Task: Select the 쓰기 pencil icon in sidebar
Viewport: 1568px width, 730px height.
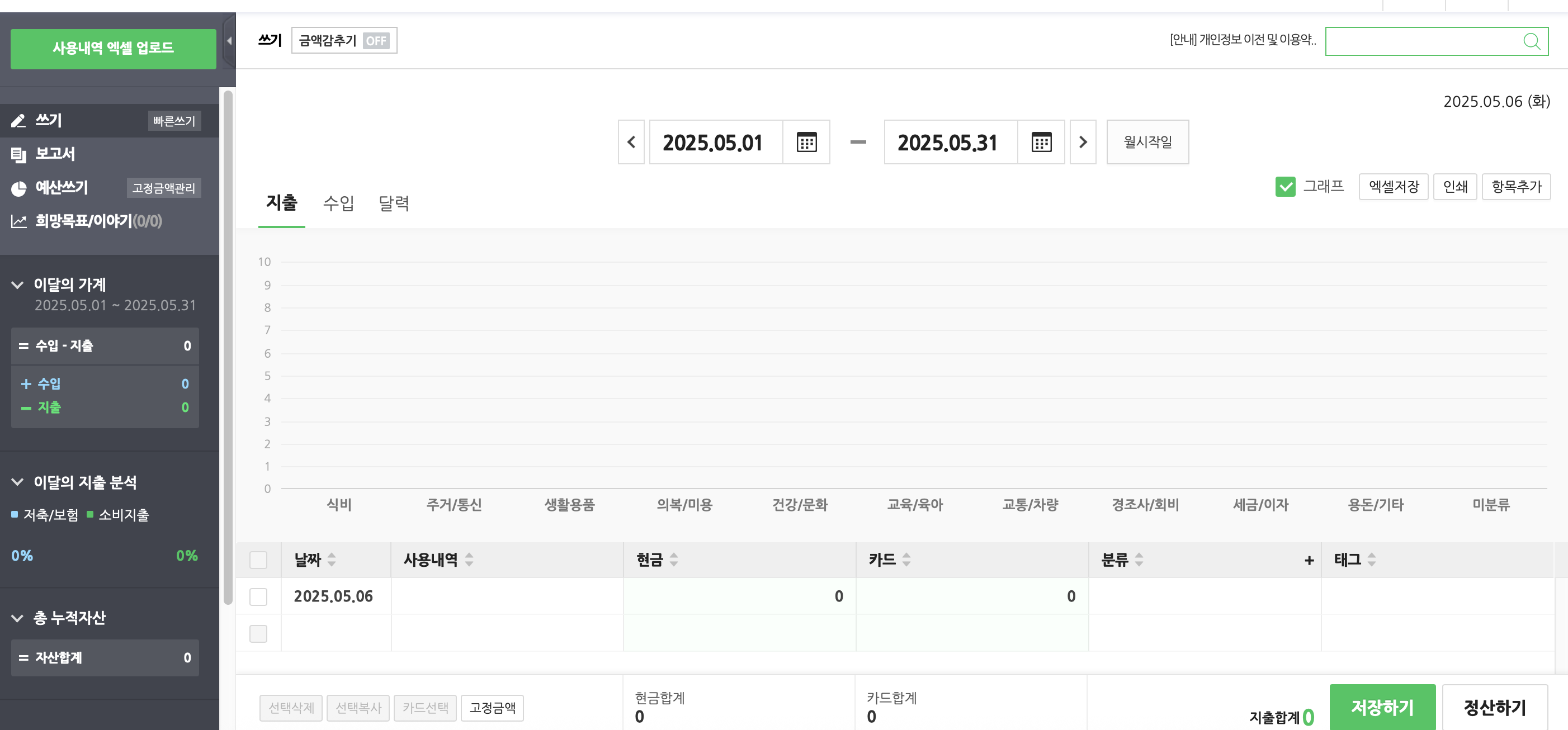Action: 18,120
